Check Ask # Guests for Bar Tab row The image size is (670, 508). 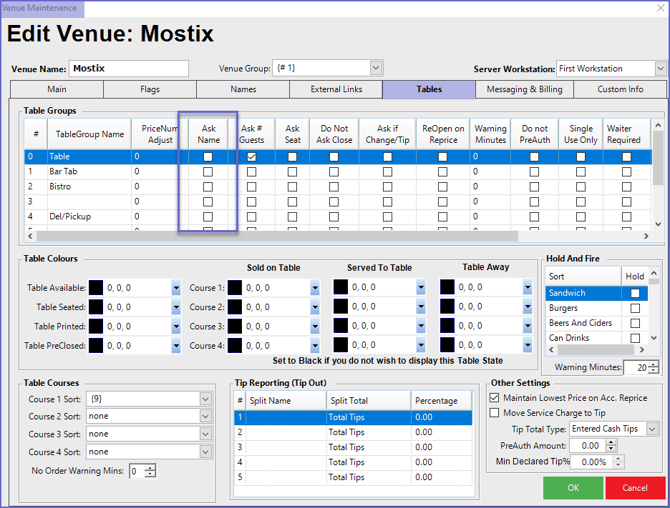click(251, 172)
